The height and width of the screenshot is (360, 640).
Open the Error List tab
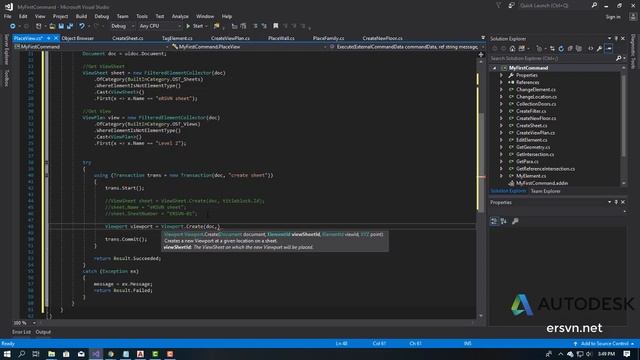[x=21, y=332]
